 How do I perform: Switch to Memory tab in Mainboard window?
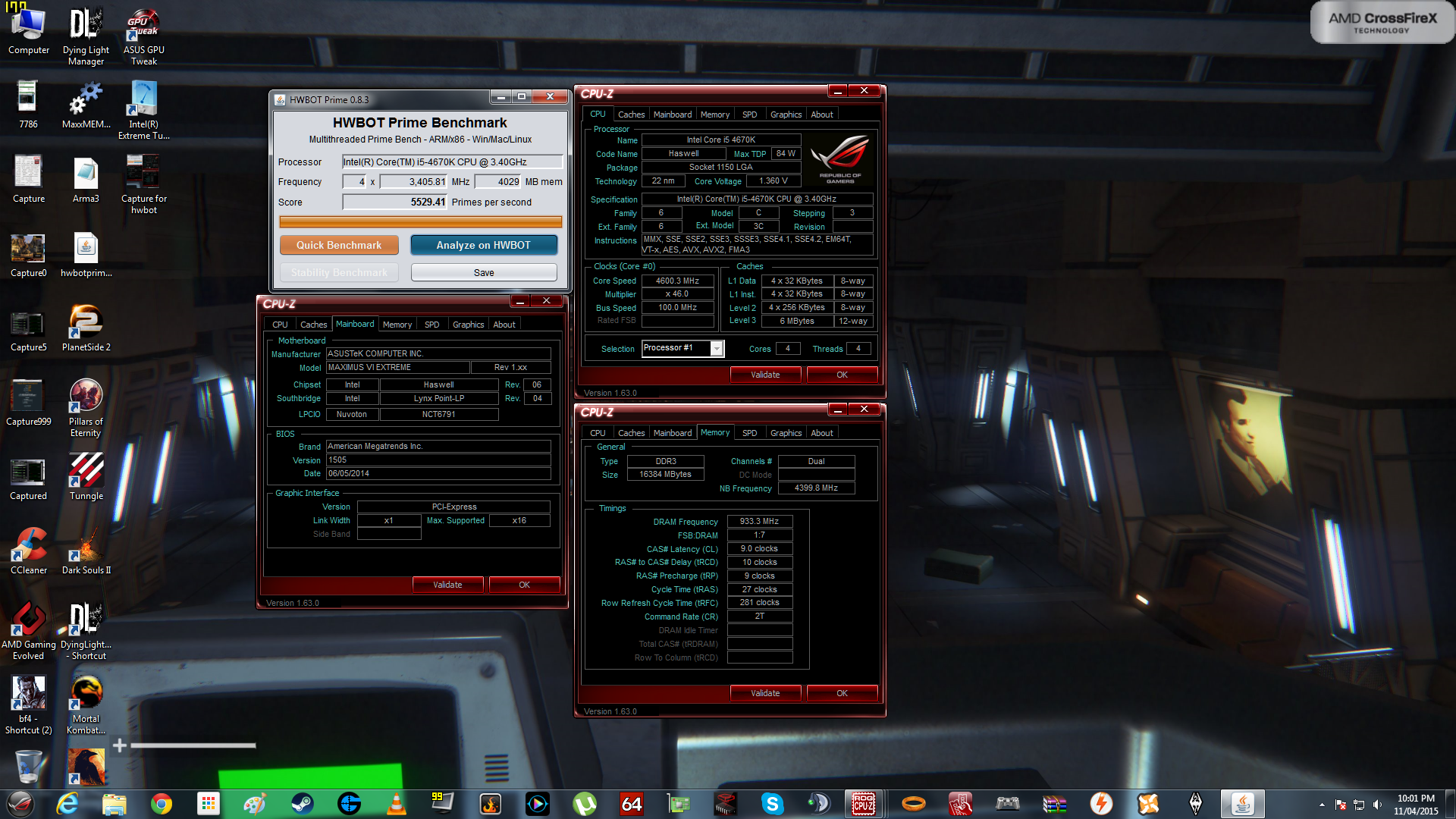397,325
